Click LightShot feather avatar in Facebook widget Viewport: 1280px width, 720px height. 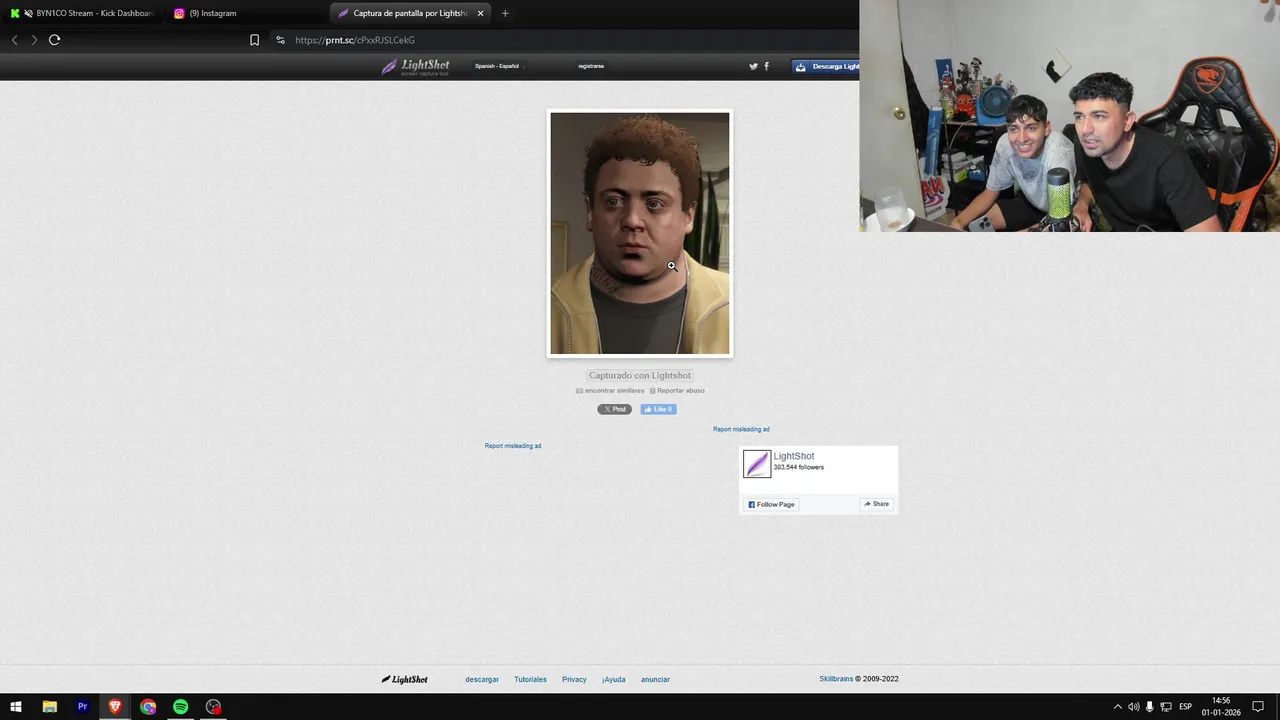click(x=757, y=463)
